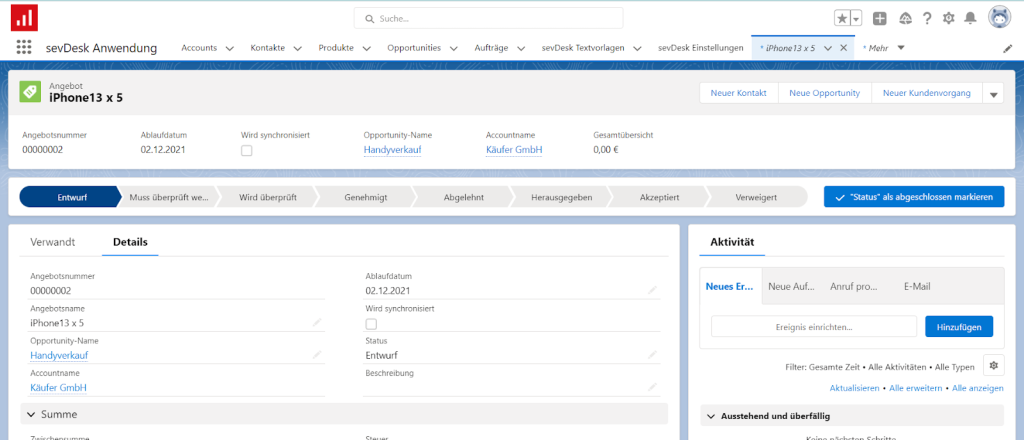Click the user avatar profile icon

point(998,18)
